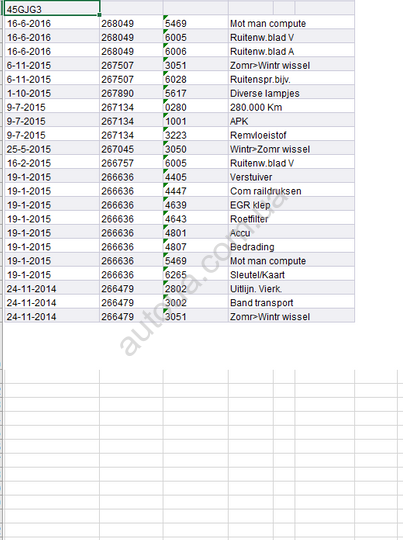Select the Com raildruksen cell

click(291, 191)
